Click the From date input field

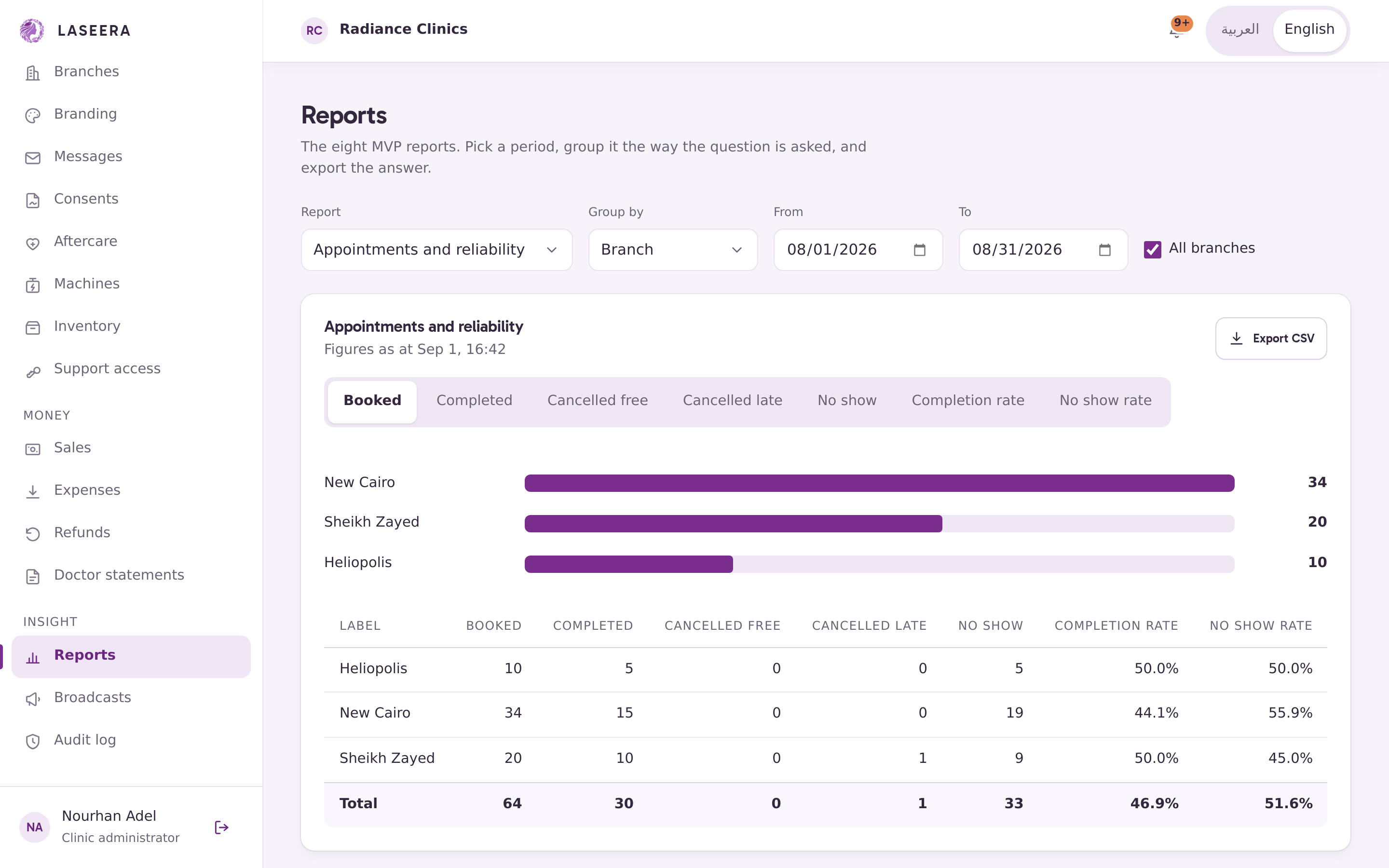pyautogui.click(x=858, y=250)
